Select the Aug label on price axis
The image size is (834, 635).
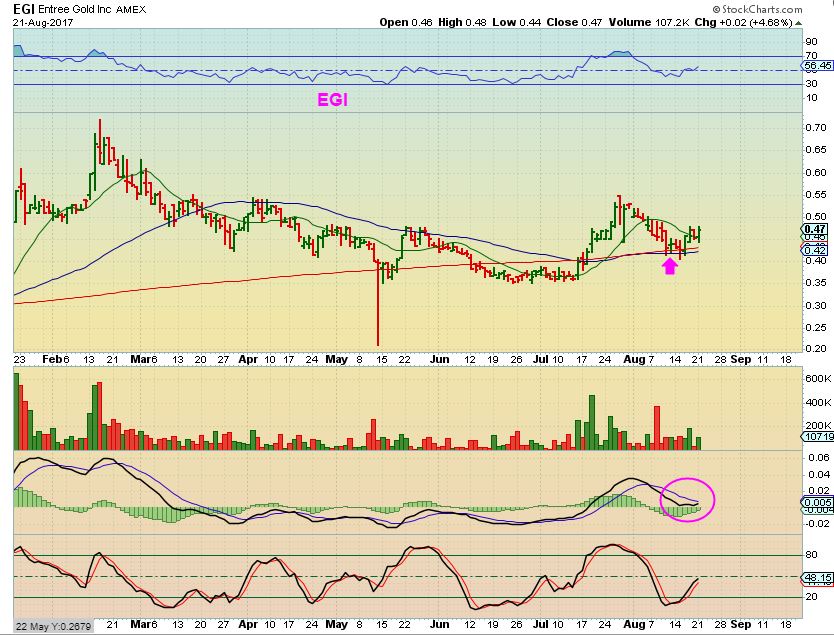[633, 359]
